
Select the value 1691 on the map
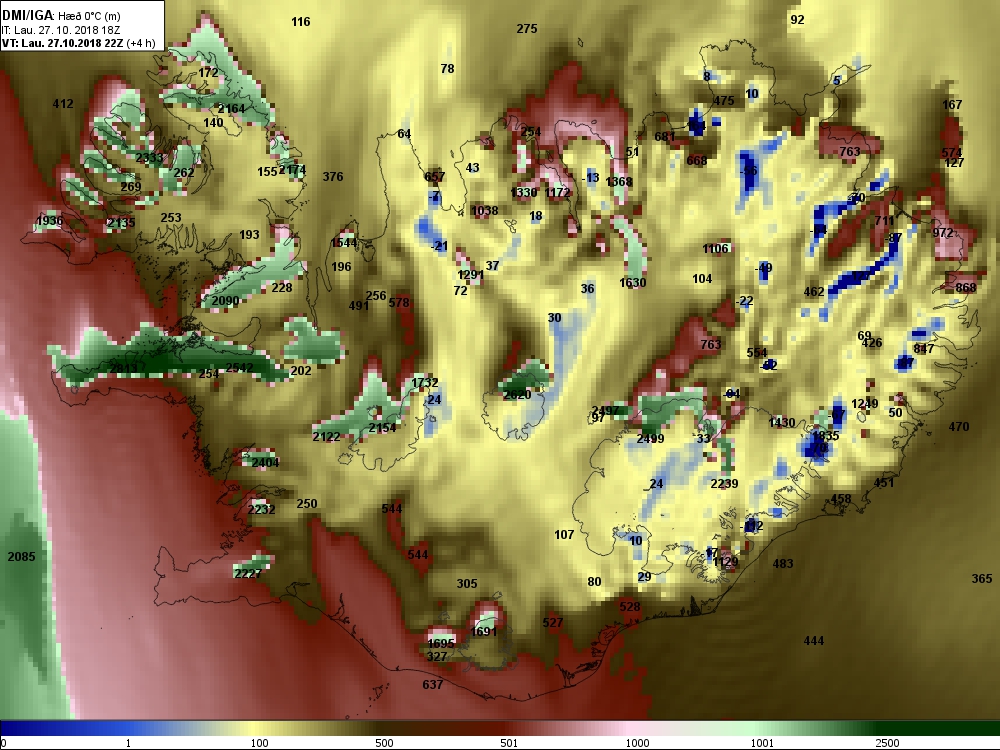pyautogui.click(x=483, y=631)
